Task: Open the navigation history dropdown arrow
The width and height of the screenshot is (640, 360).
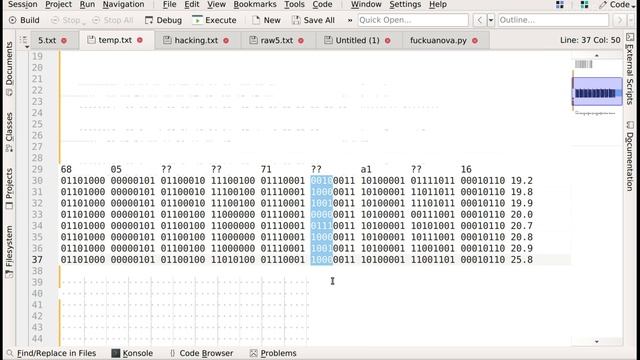Action: (x=491, y=20)
